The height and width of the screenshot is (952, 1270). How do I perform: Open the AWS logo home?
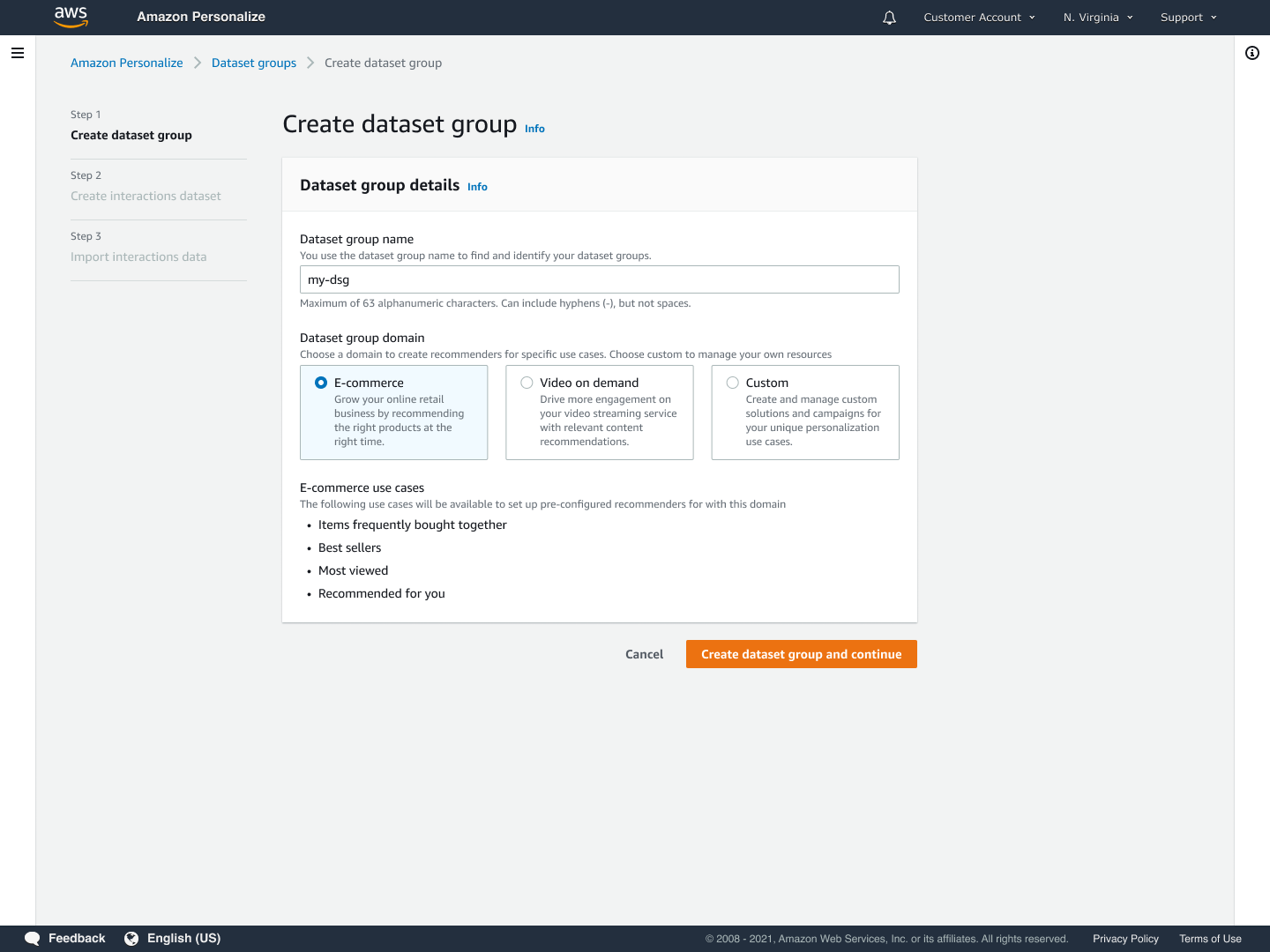[x=71, y=17]
